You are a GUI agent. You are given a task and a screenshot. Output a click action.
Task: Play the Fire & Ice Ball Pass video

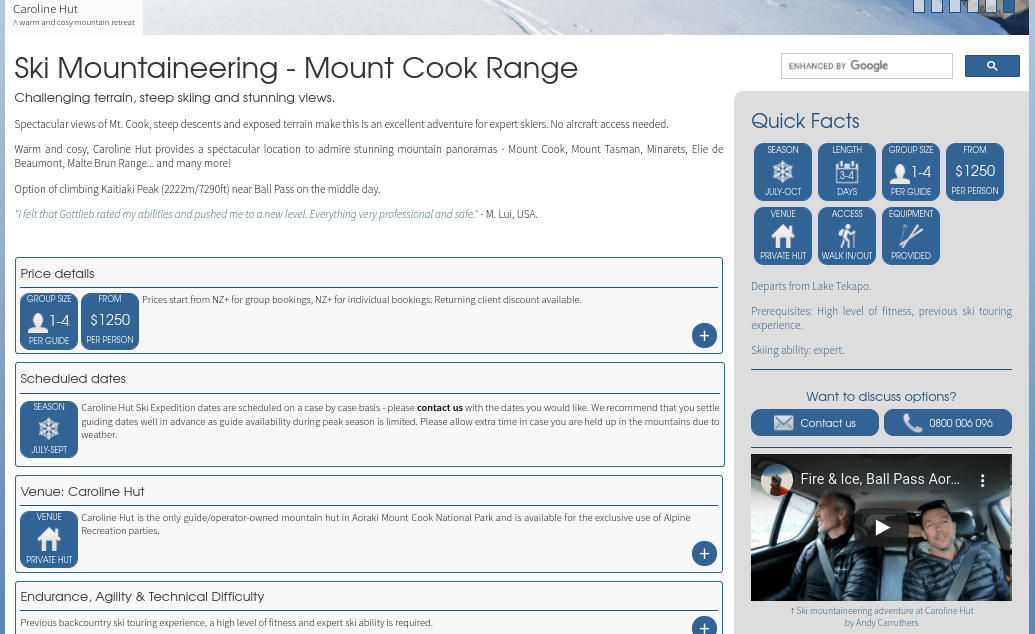point(881,528)
